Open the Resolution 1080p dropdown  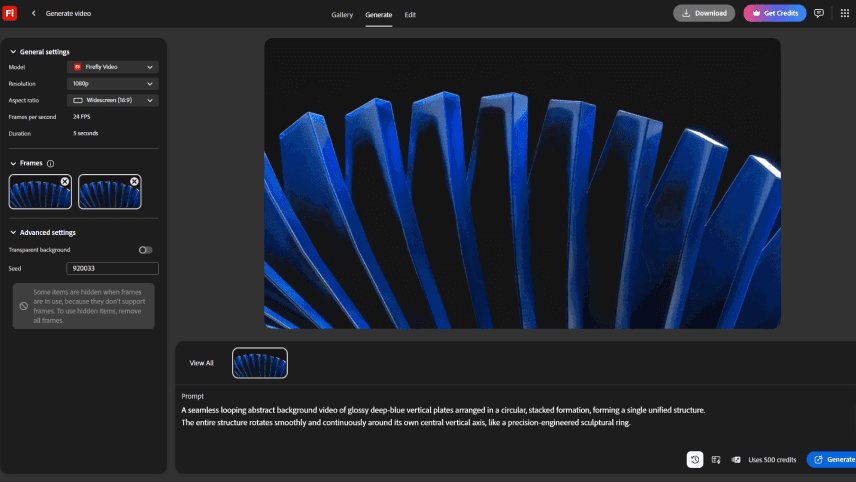(x=112, y=84)
